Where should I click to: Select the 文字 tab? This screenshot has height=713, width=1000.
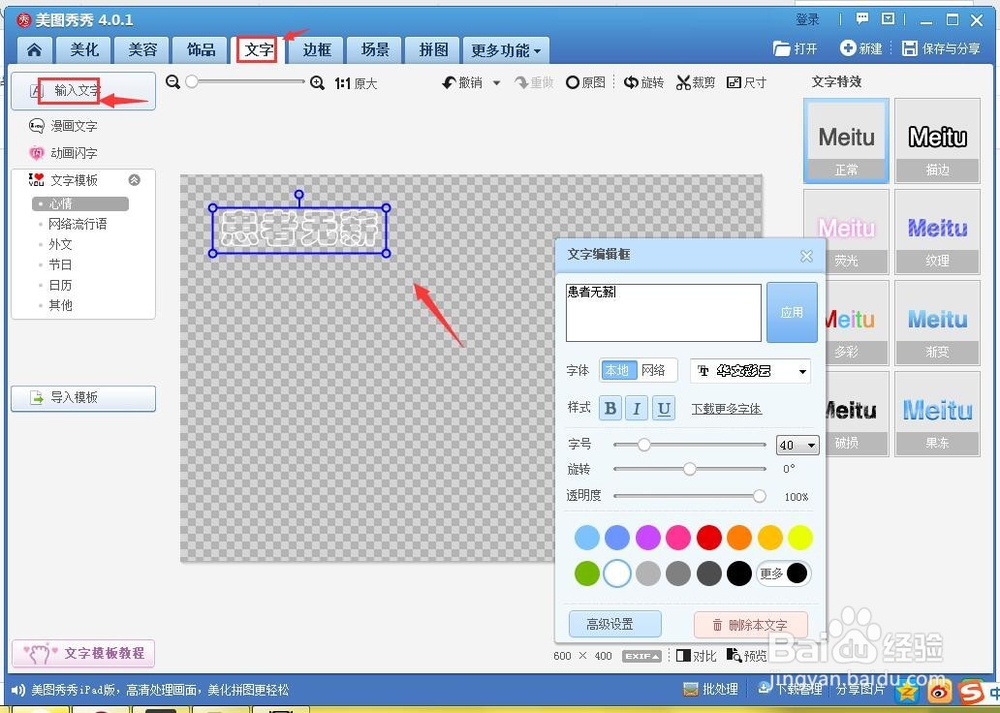tap(259, 50)
